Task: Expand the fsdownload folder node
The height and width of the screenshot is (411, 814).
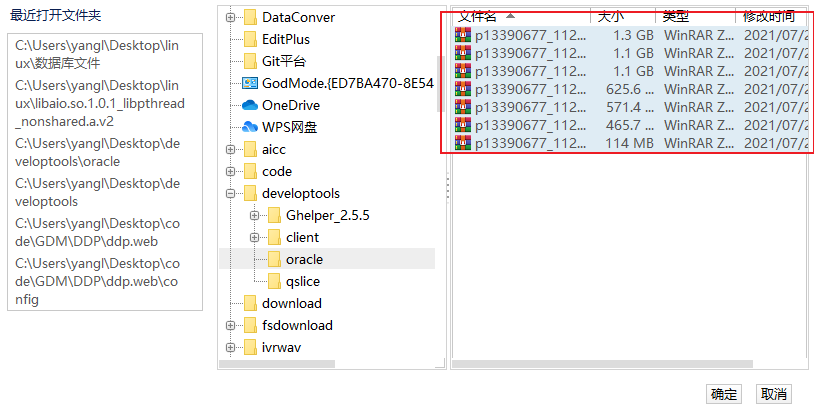Action: (231, 325)
